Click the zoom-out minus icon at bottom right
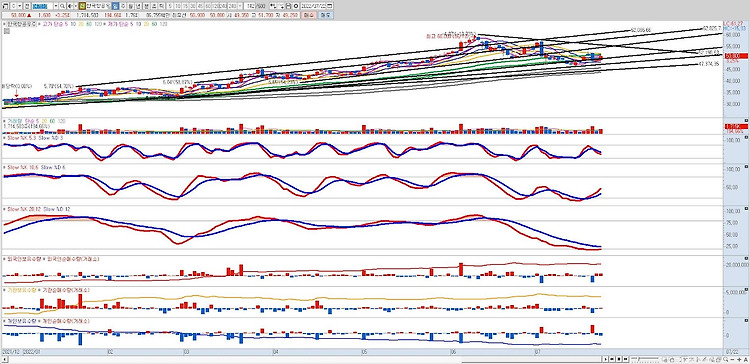The height and width of the screenshot is (364, 750). tap(732, 359)
